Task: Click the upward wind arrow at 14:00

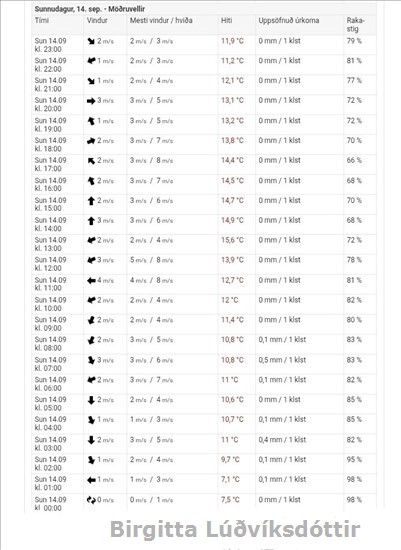Action: pos(91,221)
